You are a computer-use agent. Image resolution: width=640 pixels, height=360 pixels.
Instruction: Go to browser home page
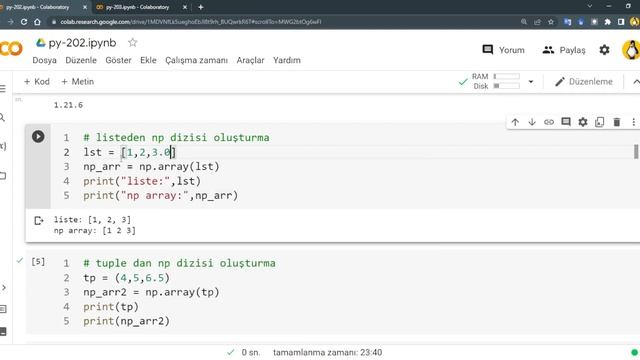tap(37, 22)
